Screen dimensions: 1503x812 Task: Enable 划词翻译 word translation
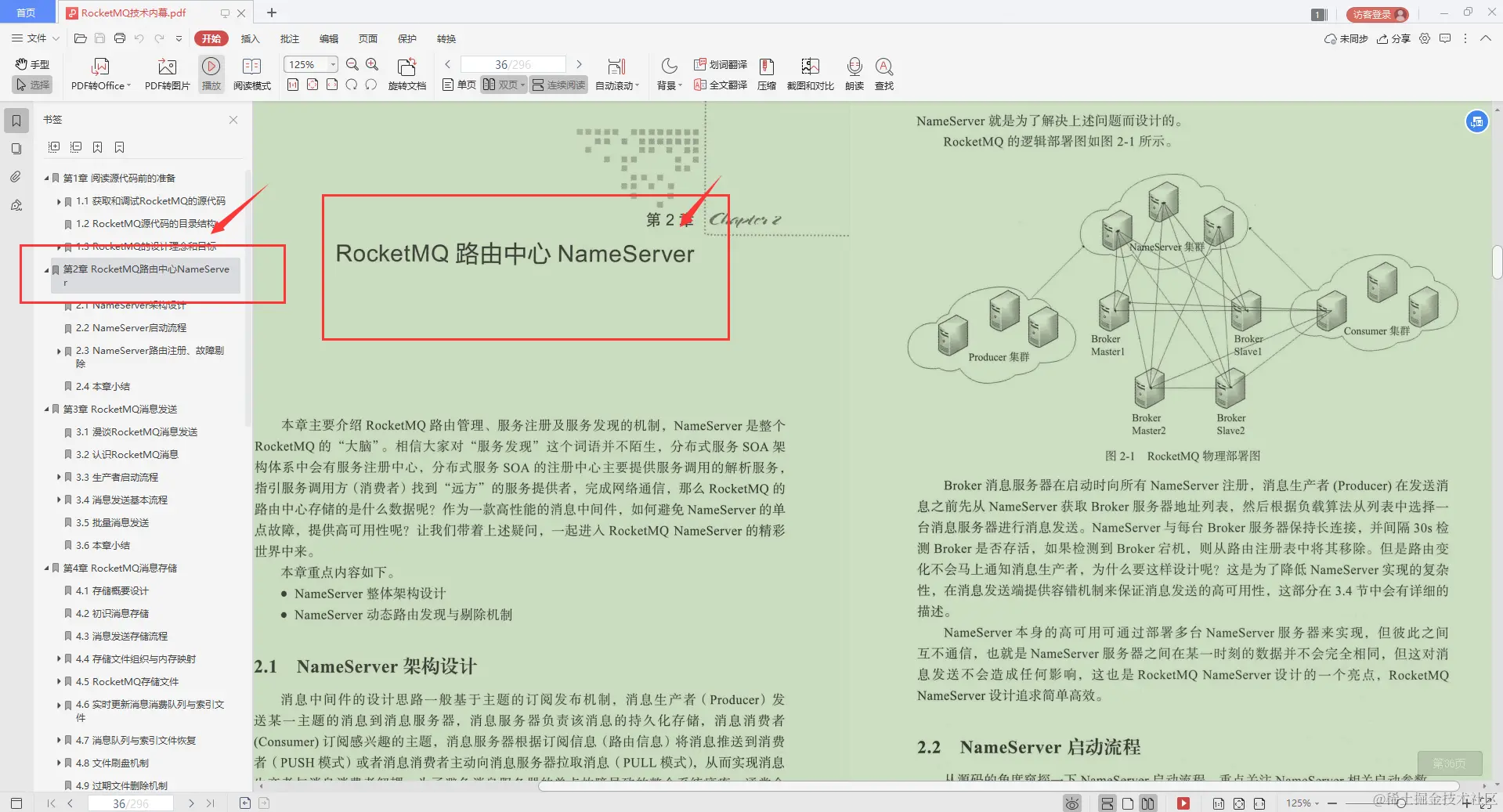click(721, 64)
